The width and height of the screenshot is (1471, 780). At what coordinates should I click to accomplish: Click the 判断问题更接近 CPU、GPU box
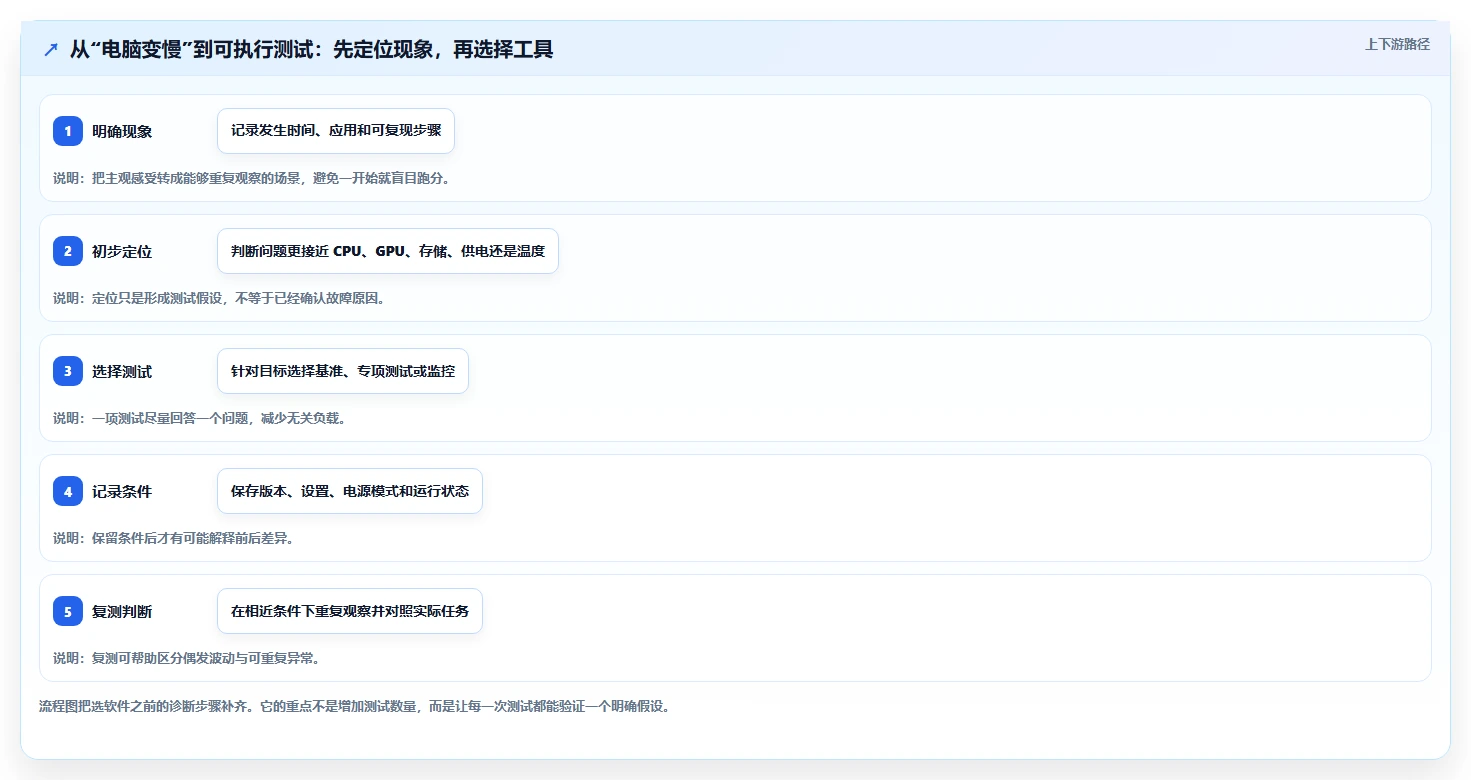pos(388,251)
